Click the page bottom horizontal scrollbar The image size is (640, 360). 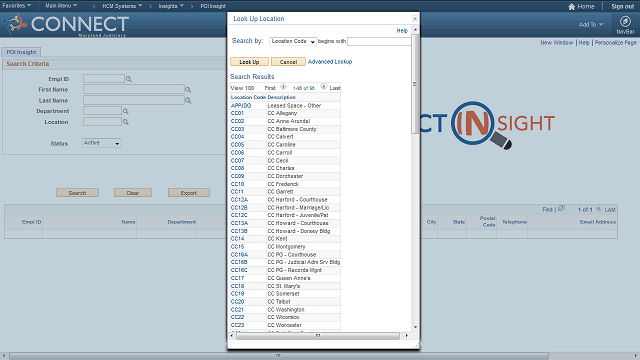[278, 356]
